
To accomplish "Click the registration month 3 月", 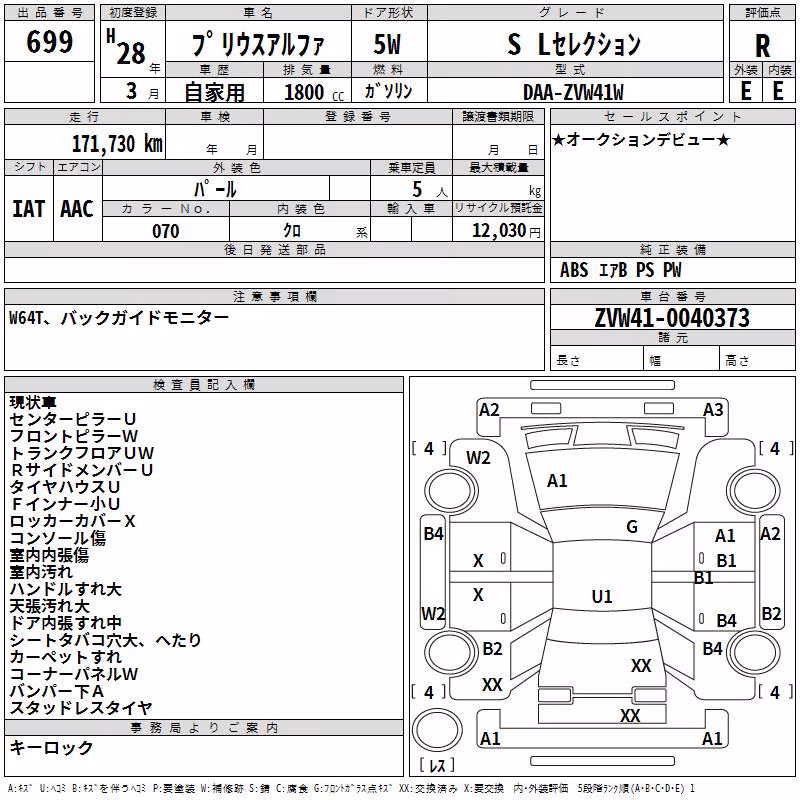I will pyautogui.click(x=142, y=92).
